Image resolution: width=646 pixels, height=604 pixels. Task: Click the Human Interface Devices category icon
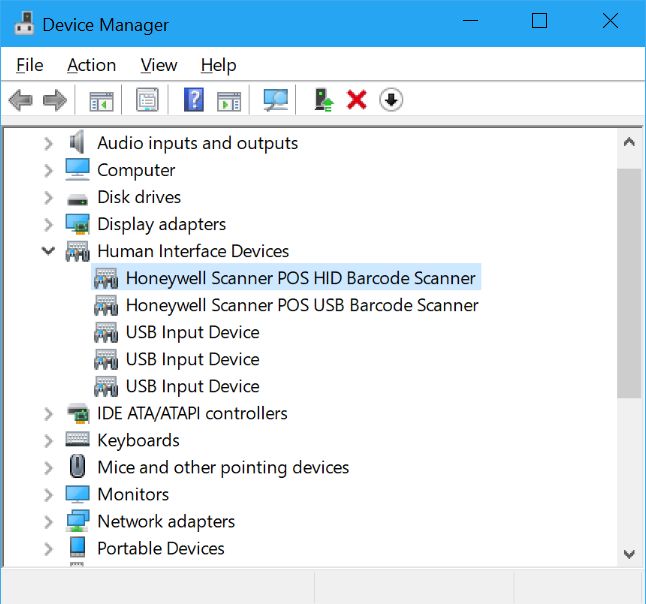(x=77, y=251)
